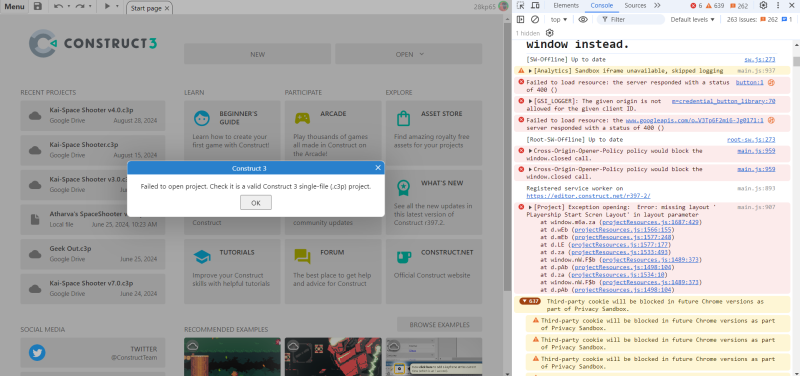Click the BROWSE EXAMPLES button
The height and width of the screenshot is (376, 800).
tap(439, 324)
